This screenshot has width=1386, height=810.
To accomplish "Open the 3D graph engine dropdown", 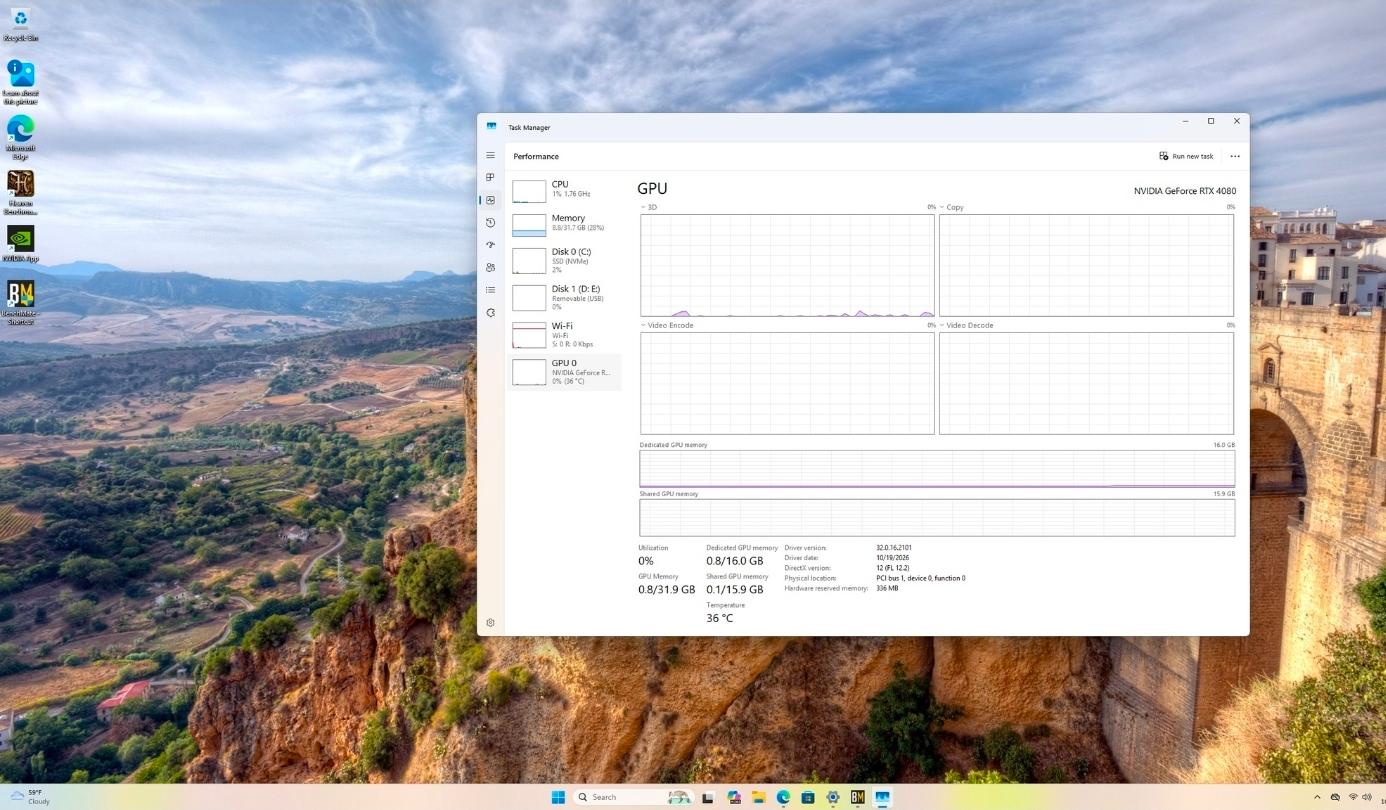I will click(x=648, y=207).
